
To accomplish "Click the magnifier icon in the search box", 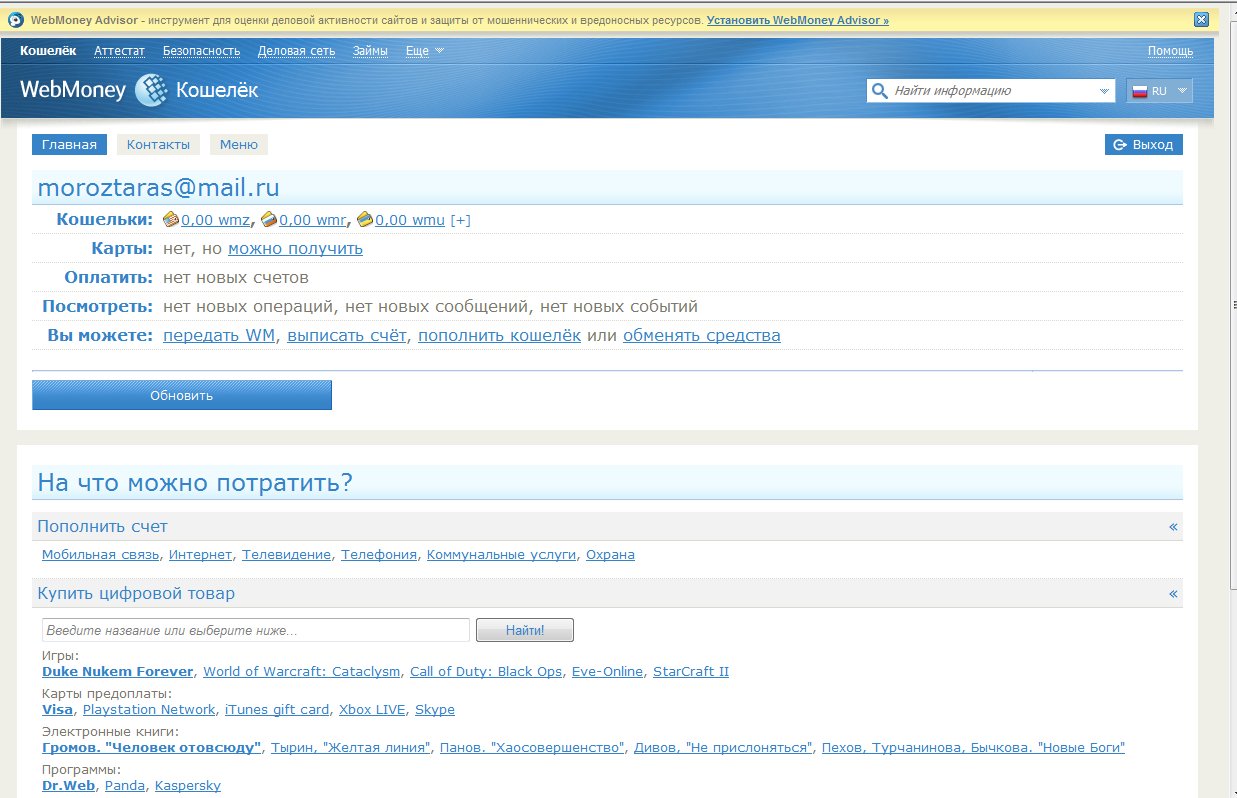I will pos(880,91).
